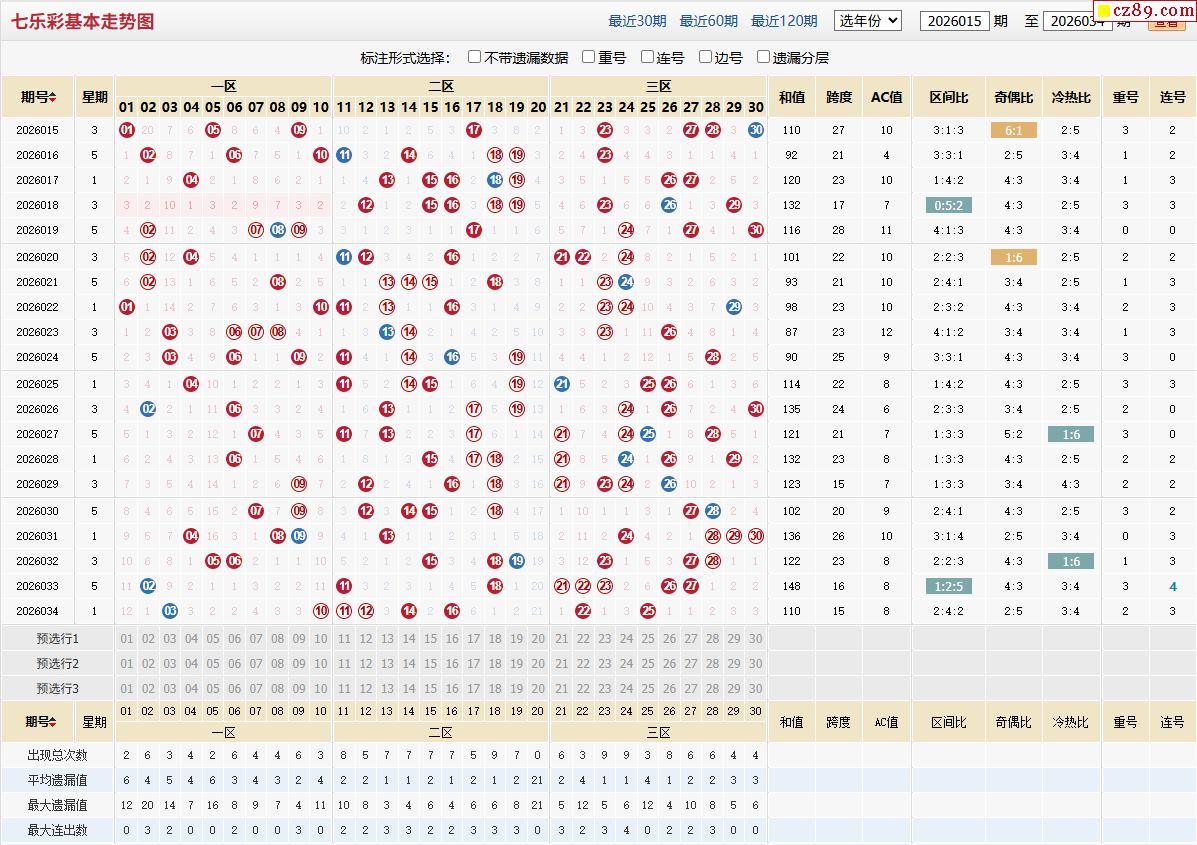
Task: Click blue ball 30 in row 2026015
Action: pyautogui.click(x=755, y=130)
